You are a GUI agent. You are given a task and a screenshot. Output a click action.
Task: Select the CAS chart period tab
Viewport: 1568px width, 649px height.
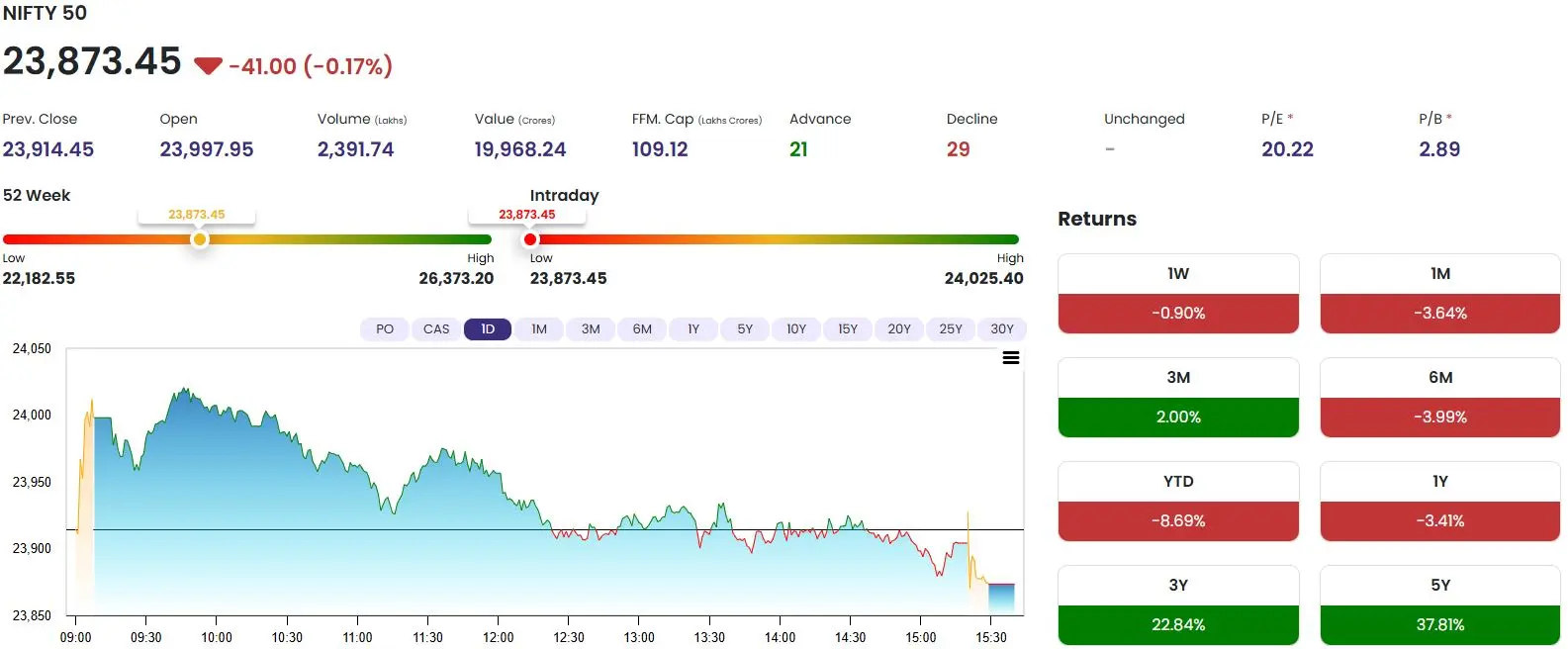(436, 329)
